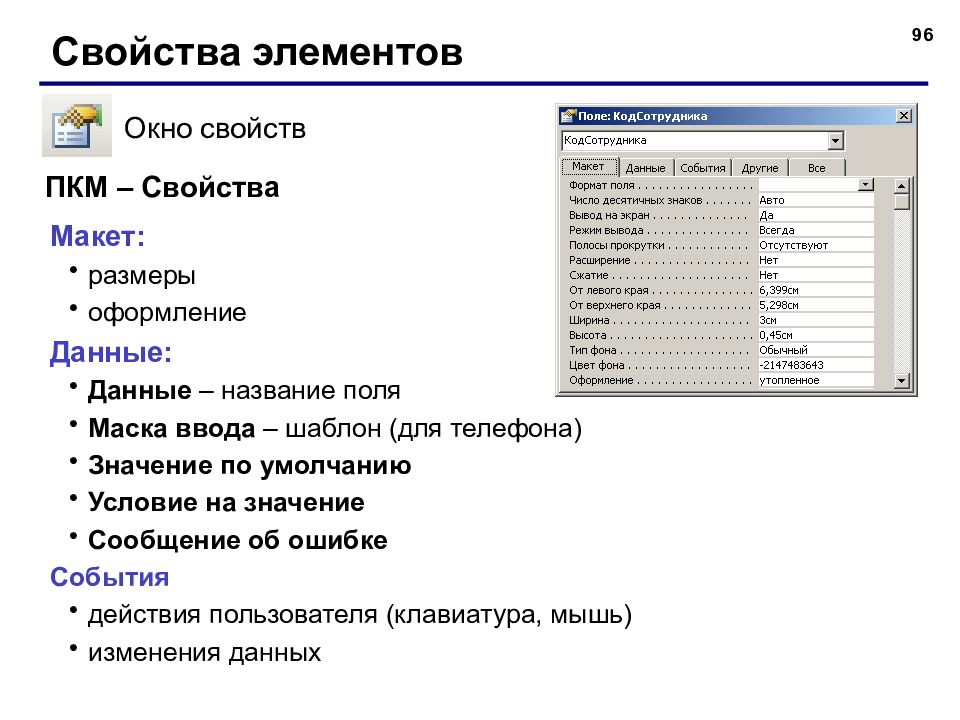Edit the От верхнего края value 5,298см
This screenshot has height=720, width=960.
pos(816,305)
